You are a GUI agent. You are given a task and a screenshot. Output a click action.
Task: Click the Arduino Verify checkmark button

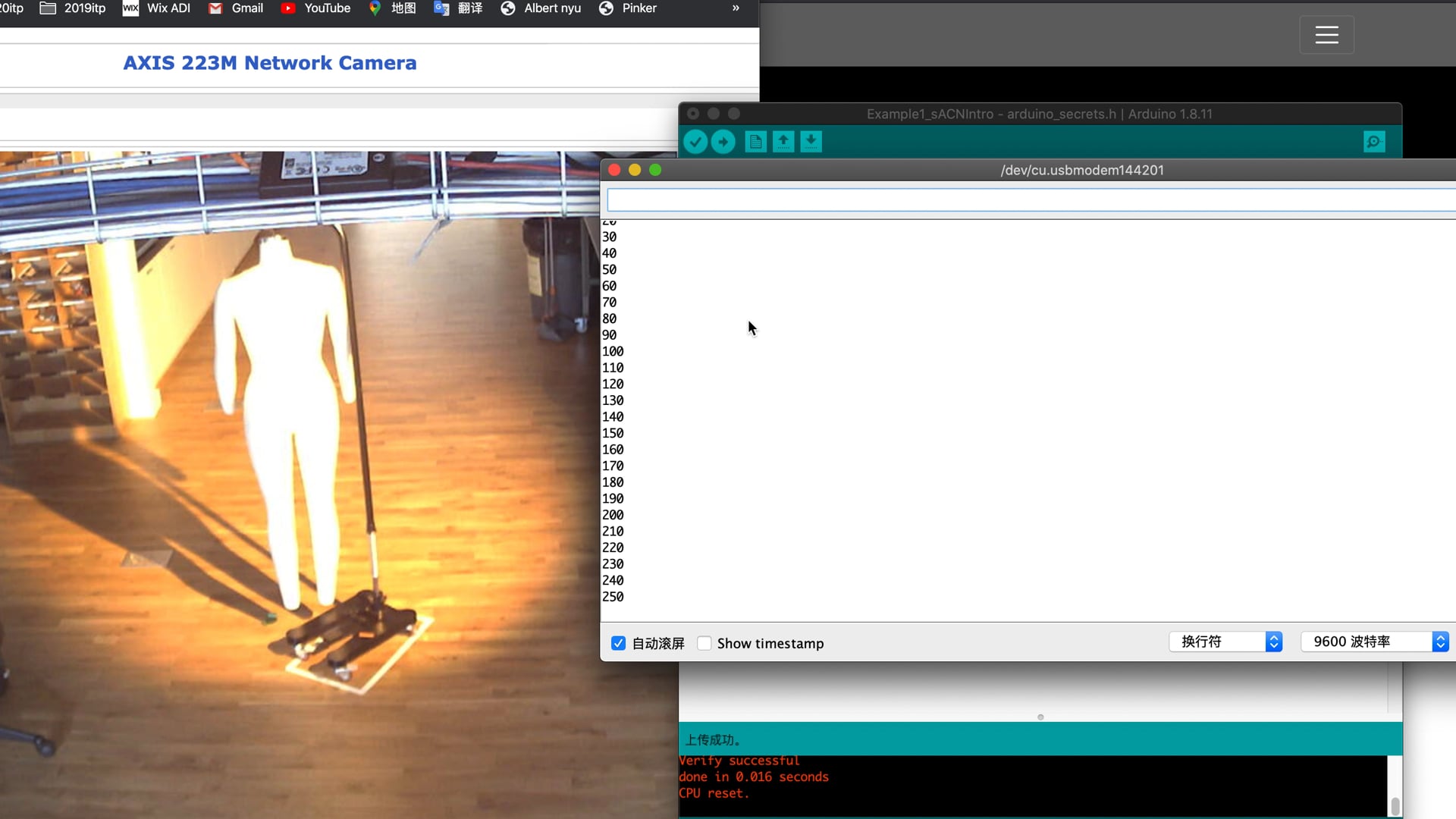(x=695, y=142)
